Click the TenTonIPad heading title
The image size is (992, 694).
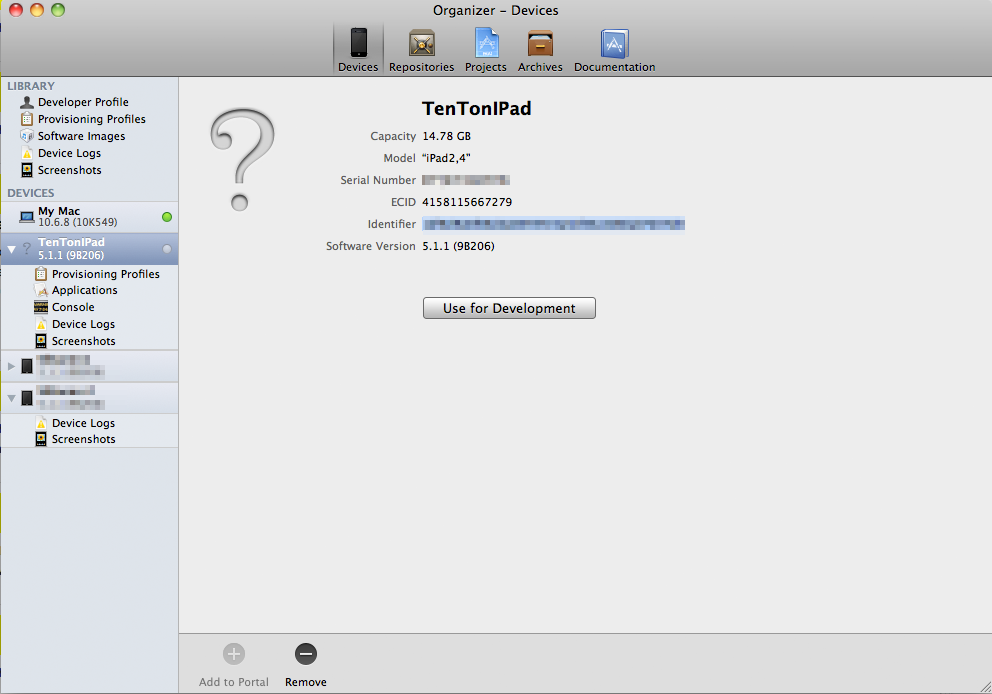click(476, 109)
